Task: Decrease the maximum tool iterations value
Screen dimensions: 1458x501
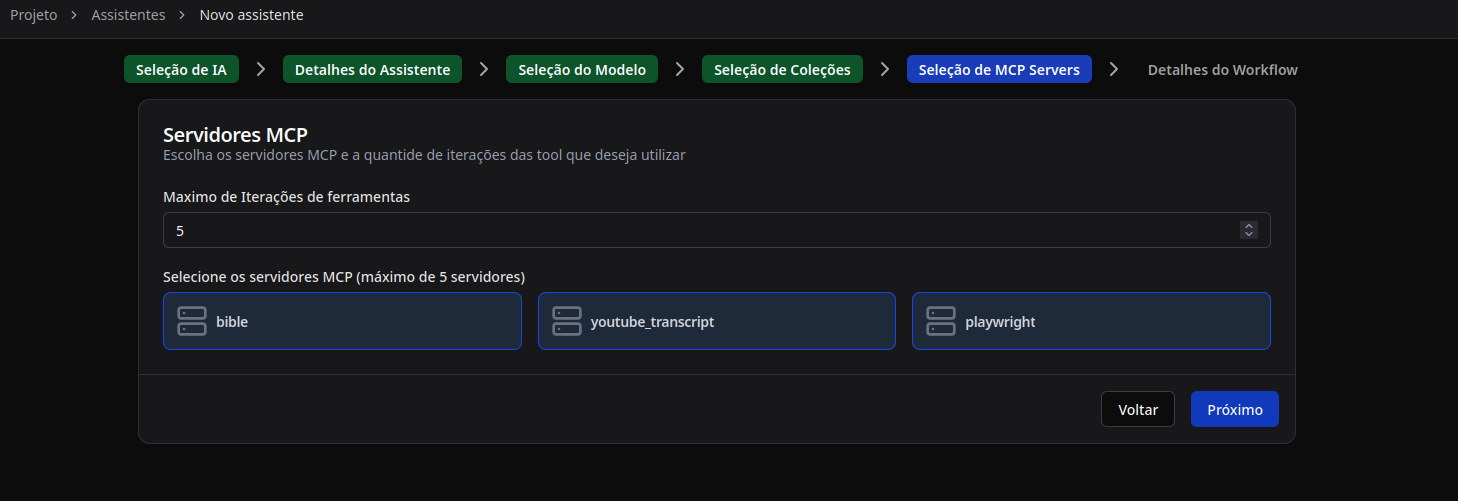Action: [x=1248, y=234]
